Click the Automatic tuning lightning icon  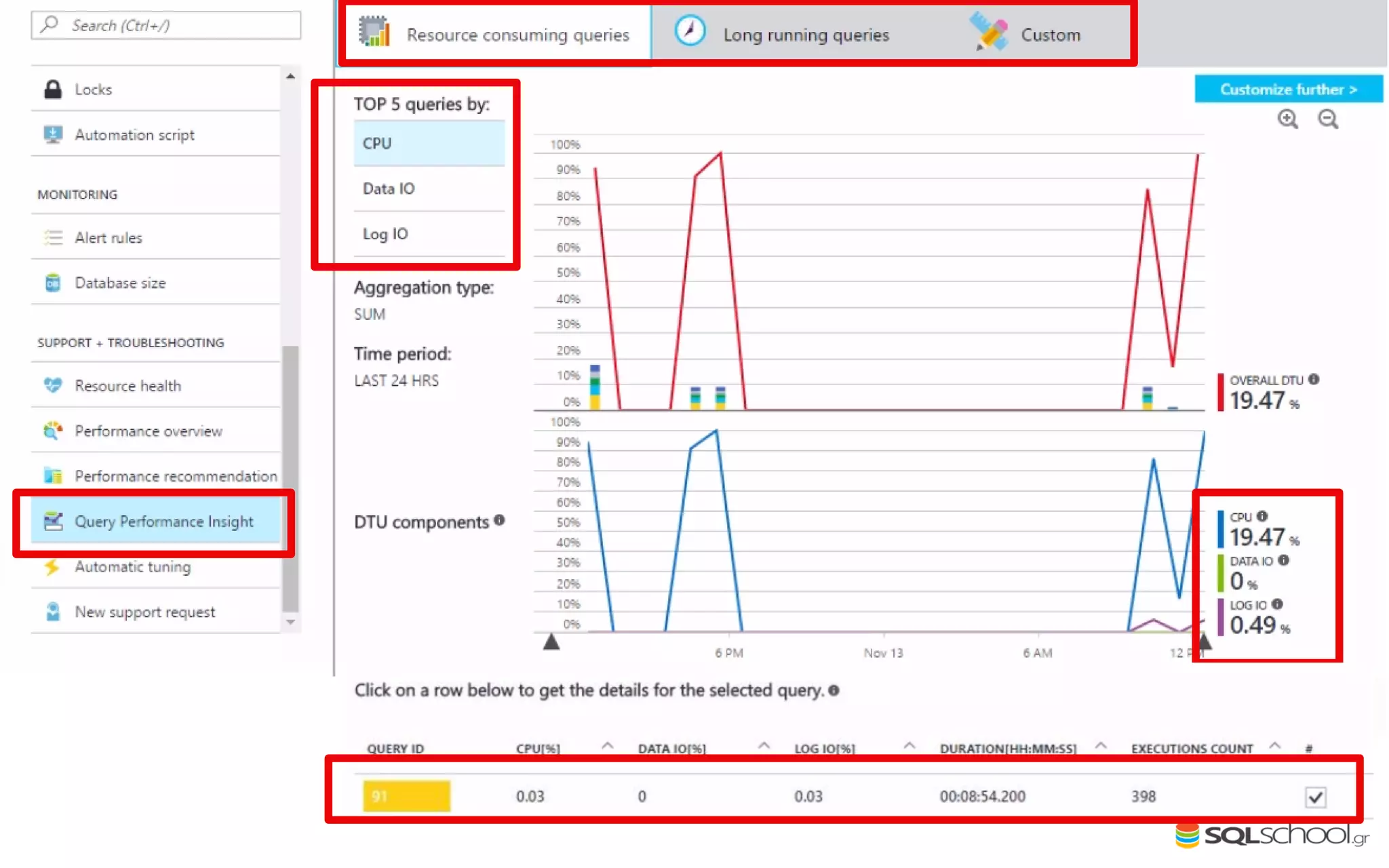coord(52,567)
